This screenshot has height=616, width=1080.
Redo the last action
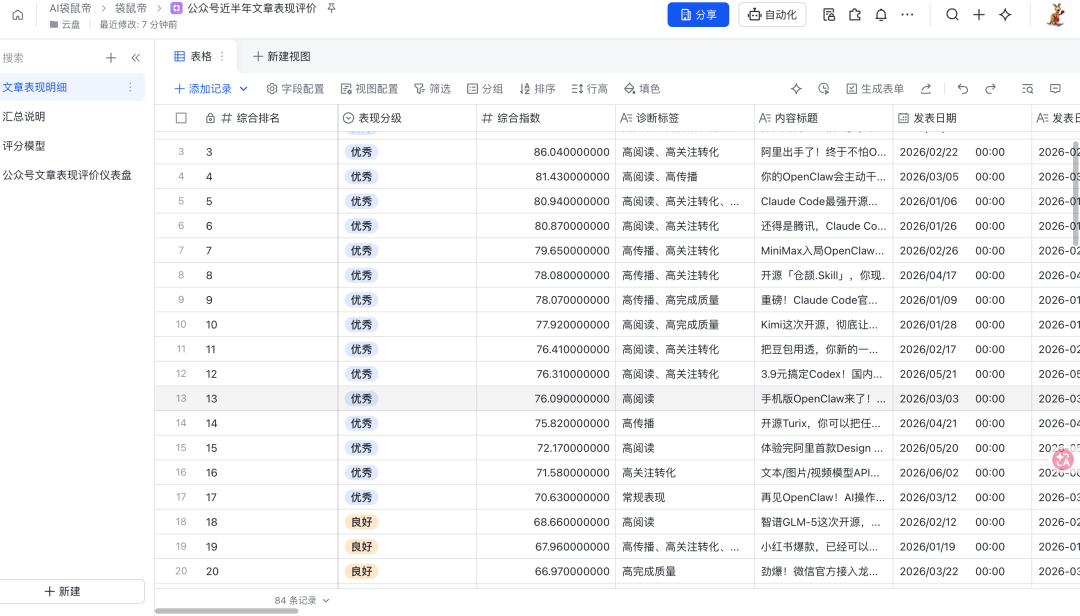click(990, 89)
